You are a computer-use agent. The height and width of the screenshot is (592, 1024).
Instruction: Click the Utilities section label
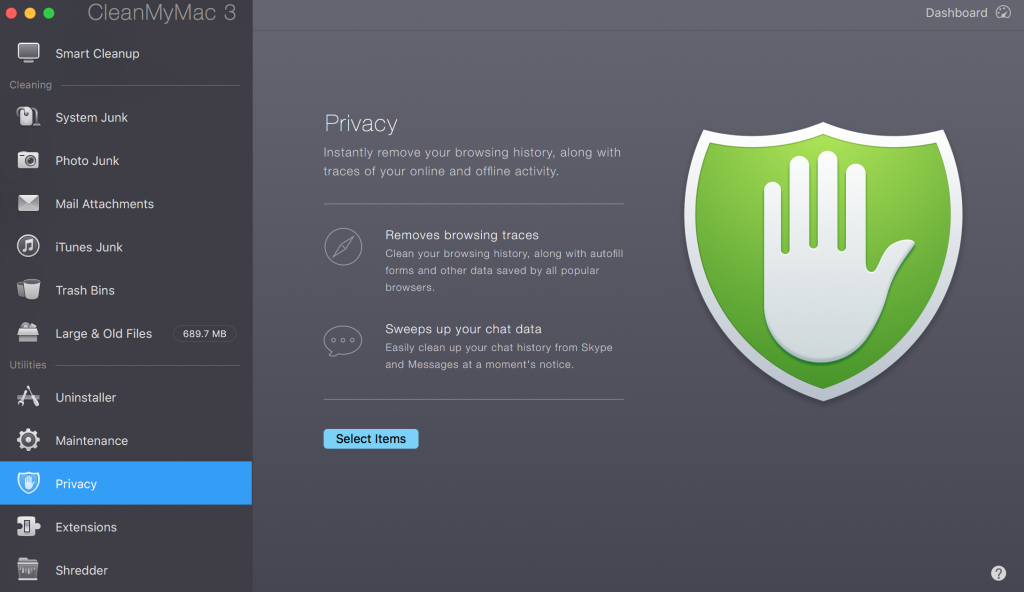pyautogui.click(x=27, y=365)
